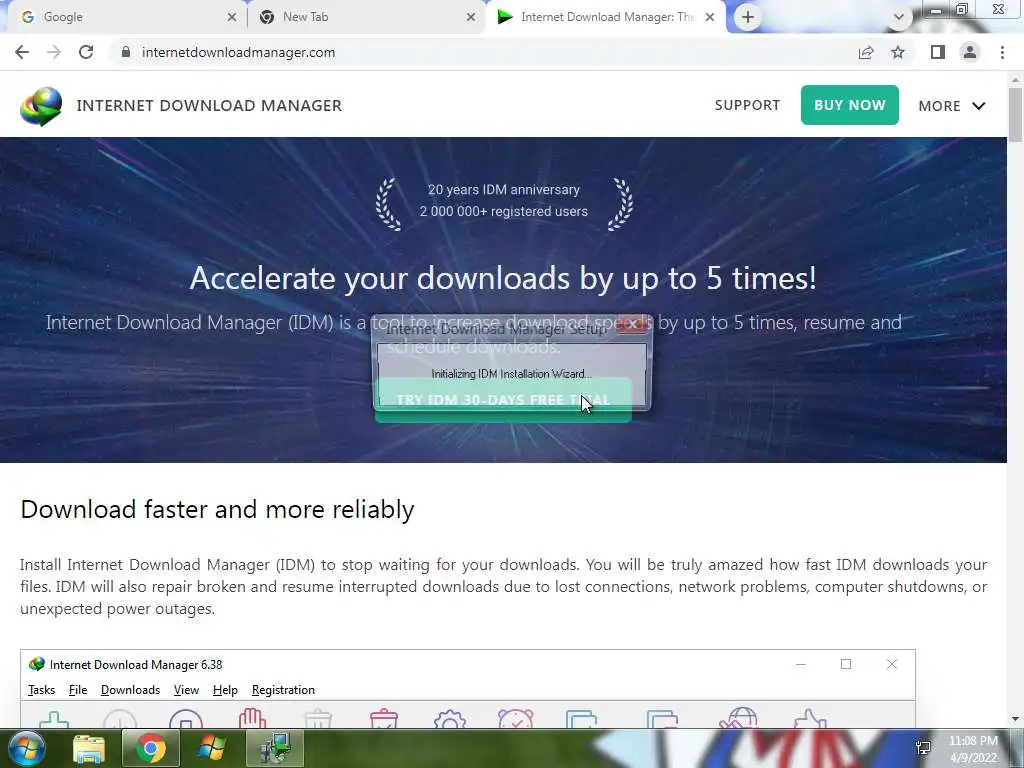Click 'Initializing IDM Installation Wizard...' text
This screenshot has width=1024, height=768.
coord(511,374)
